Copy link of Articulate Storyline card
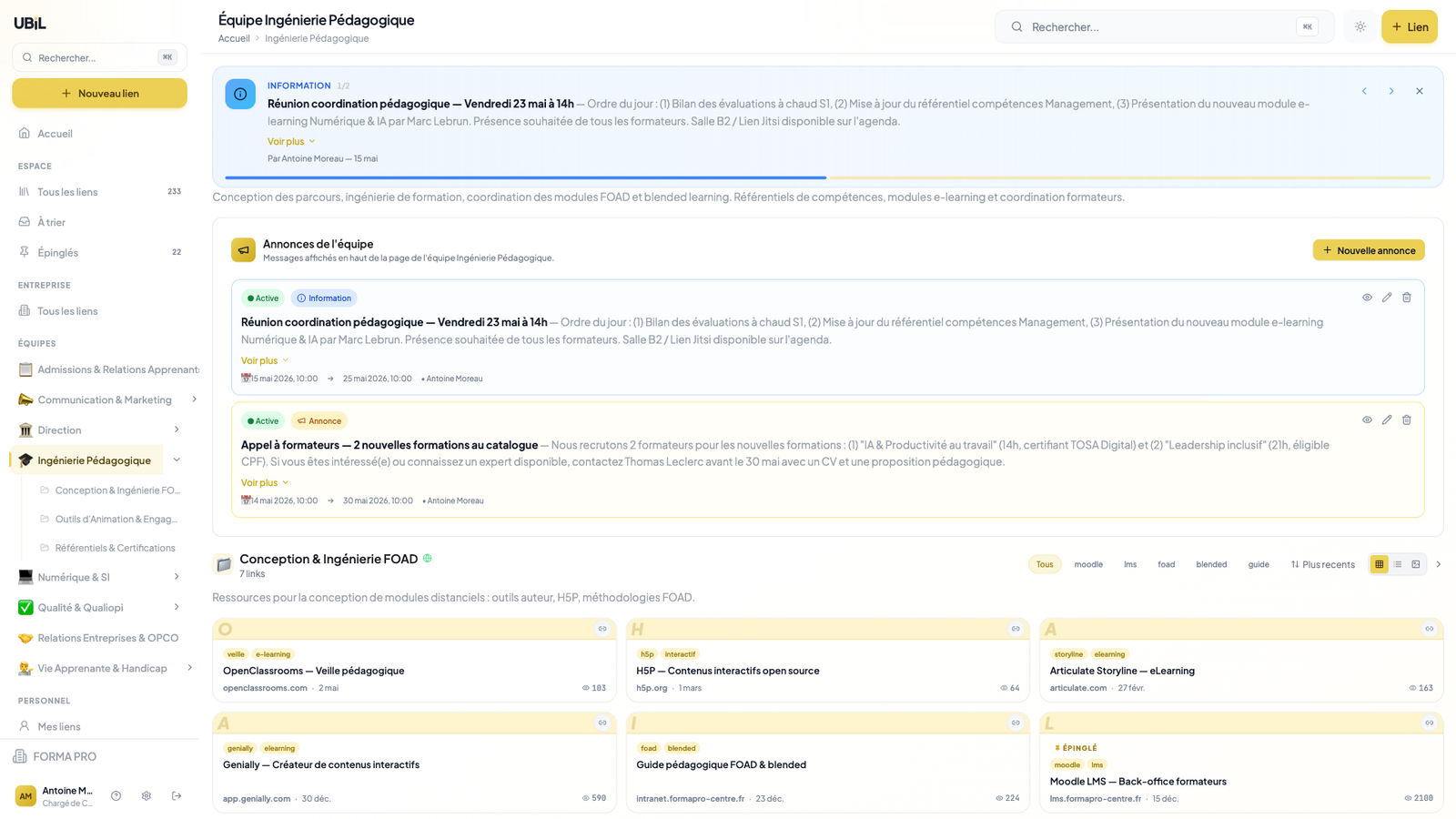Image resolution: width=1456 pixels, height=819 pixels. [1430, 629]
